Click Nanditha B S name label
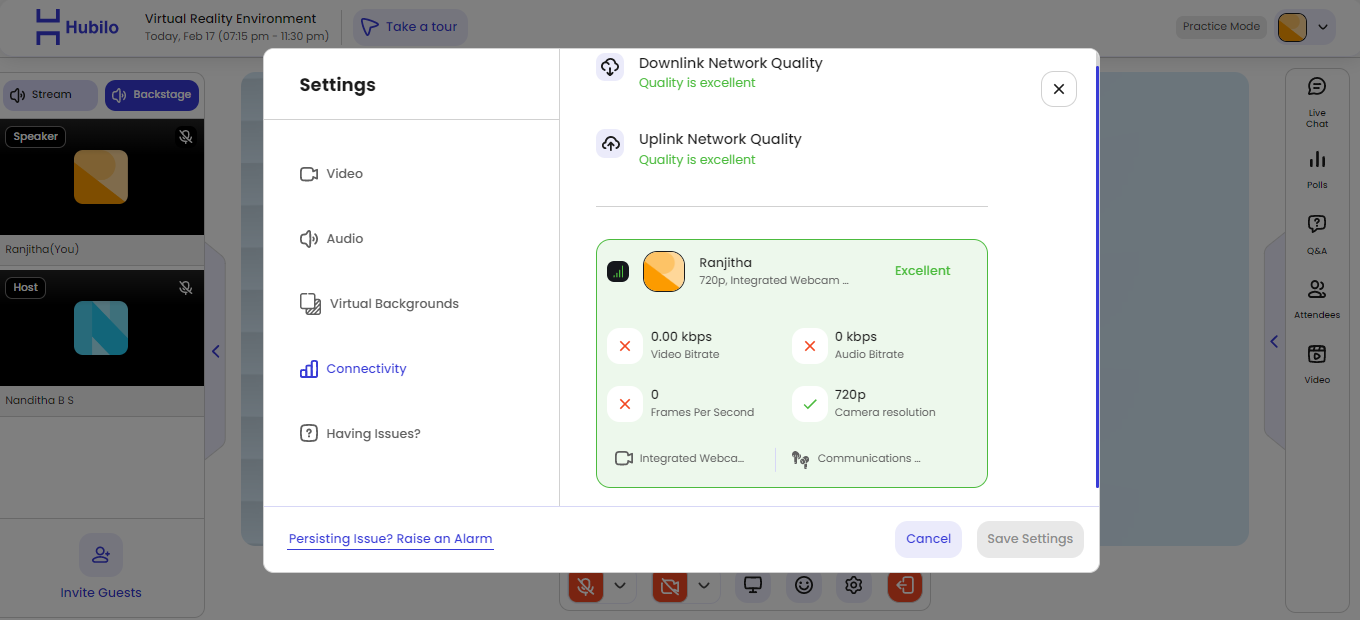Viewport: 1360px width, 620px height. pyautogui.click(x=39, y=400)
